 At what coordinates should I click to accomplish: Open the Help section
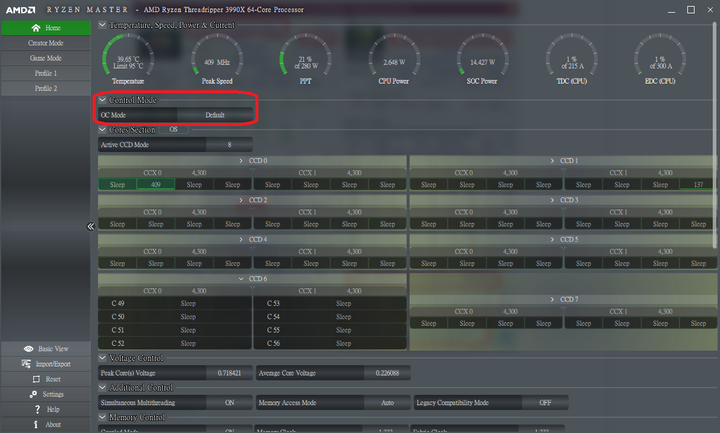[46, 410]
